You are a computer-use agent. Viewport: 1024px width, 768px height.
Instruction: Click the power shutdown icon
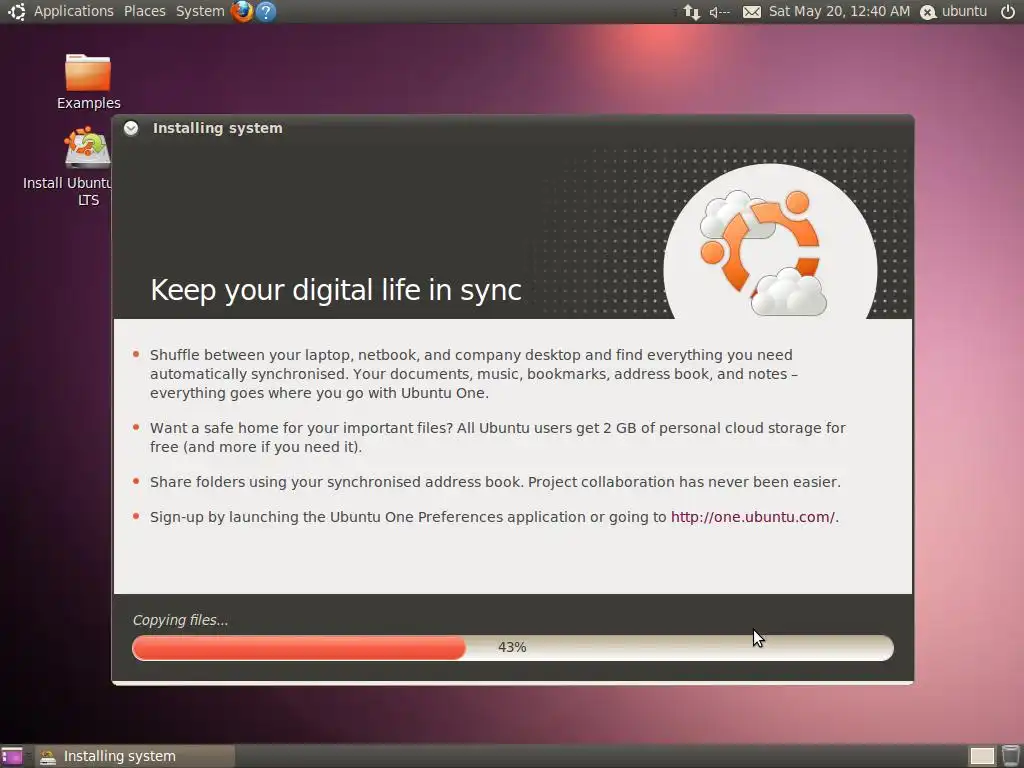tap(1008, 11)
